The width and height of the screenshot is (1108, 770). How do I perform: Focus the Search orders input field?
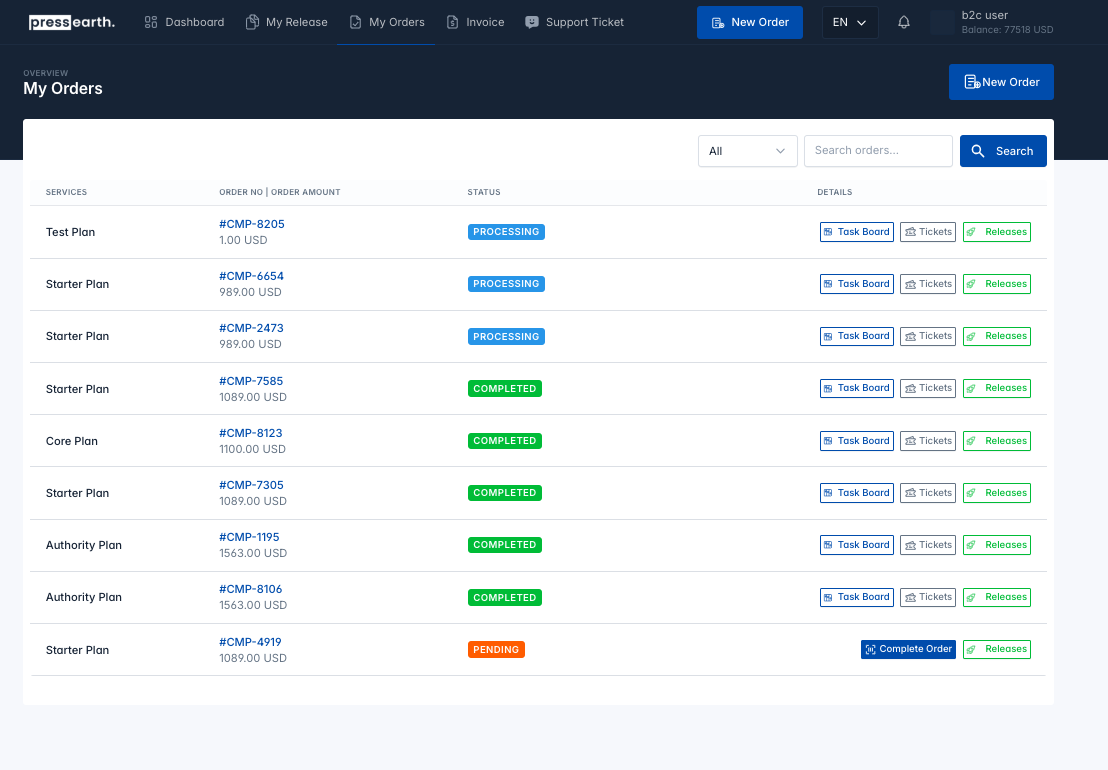878,151
